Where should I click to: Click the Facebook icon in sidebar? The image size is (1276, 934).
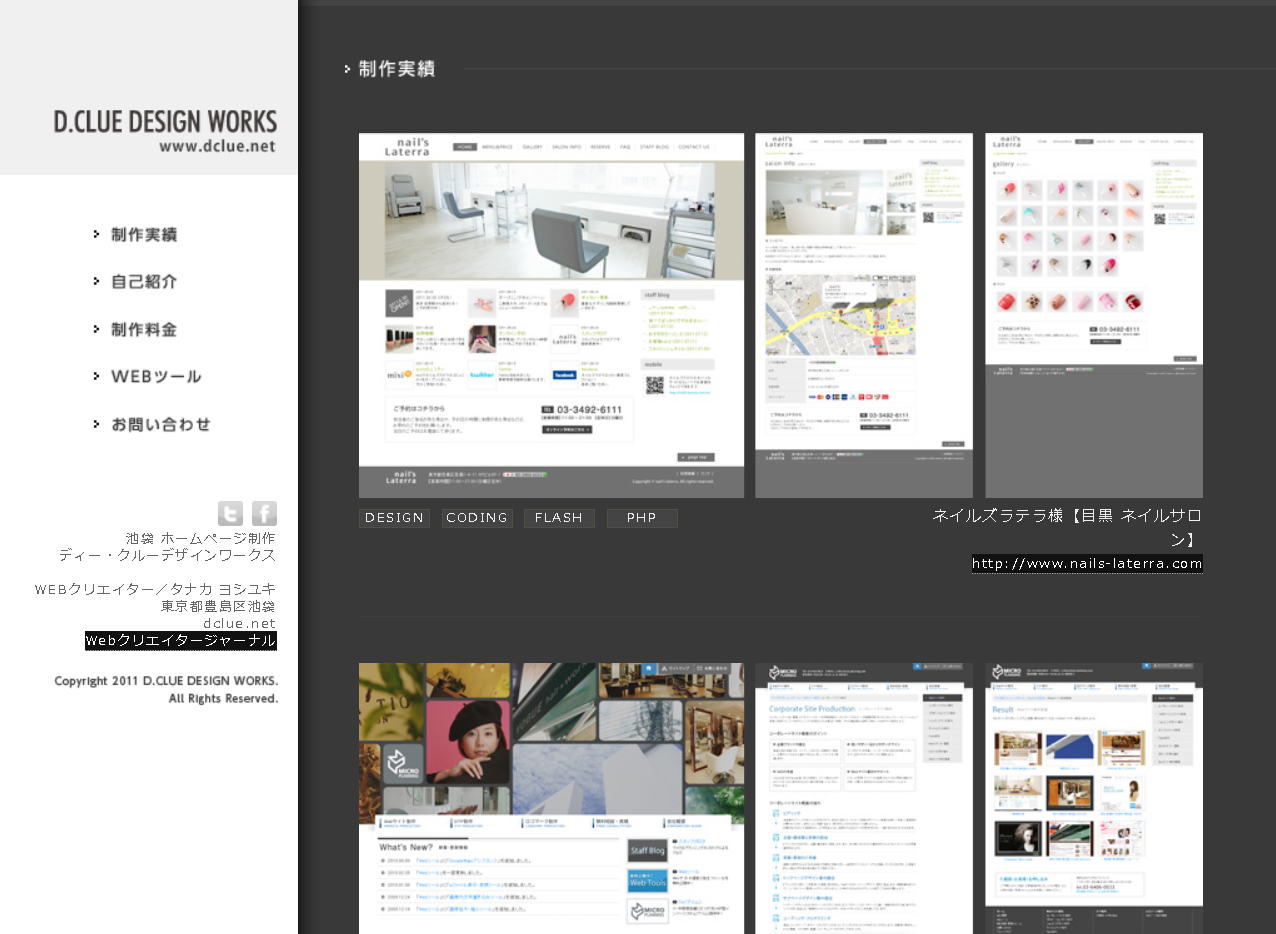(x=264, y=514)
